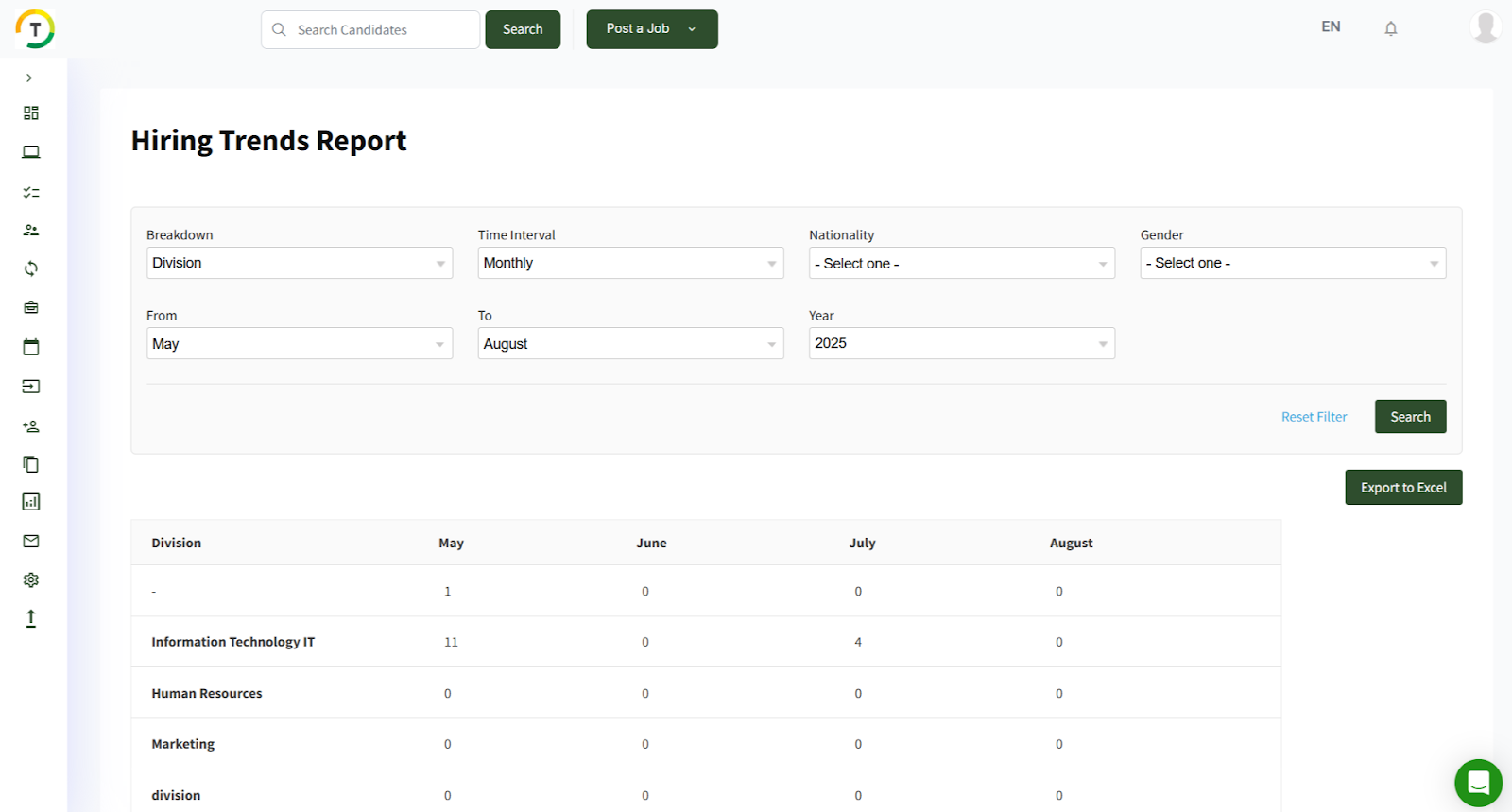The image size is (1512, 812).
Task: Switch language using the EN menu
Action: pyautogui.click(x=1331, y=26)
